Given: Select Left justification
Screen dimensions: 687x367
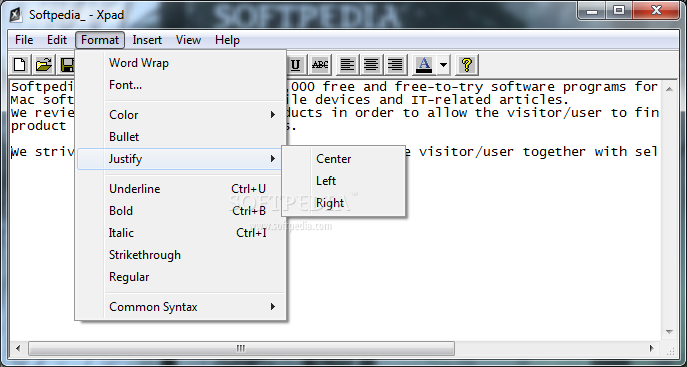Looking at the screenshot, I should click(x=343, y=181).
